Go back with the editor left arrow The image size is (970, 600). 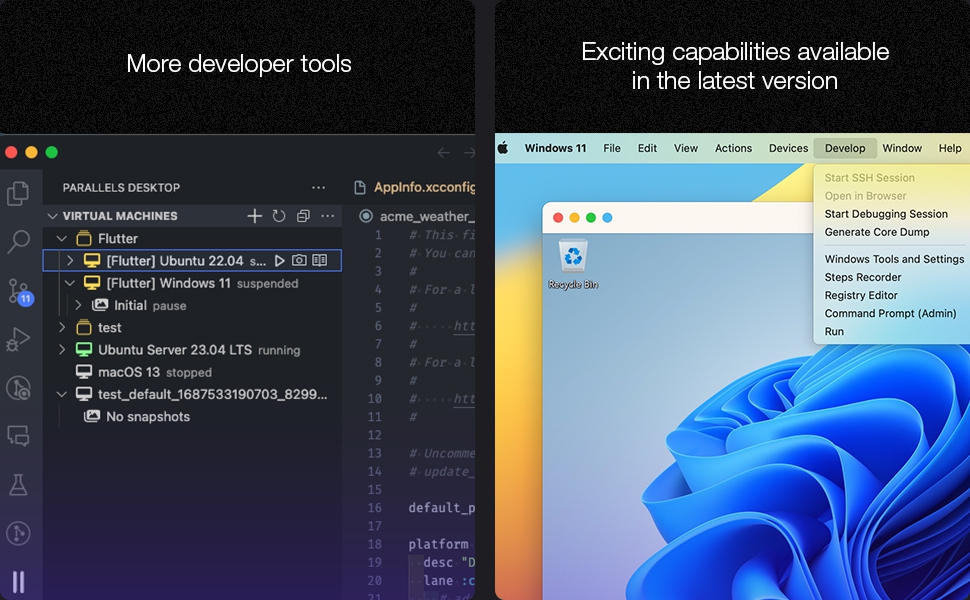(444, 153)
